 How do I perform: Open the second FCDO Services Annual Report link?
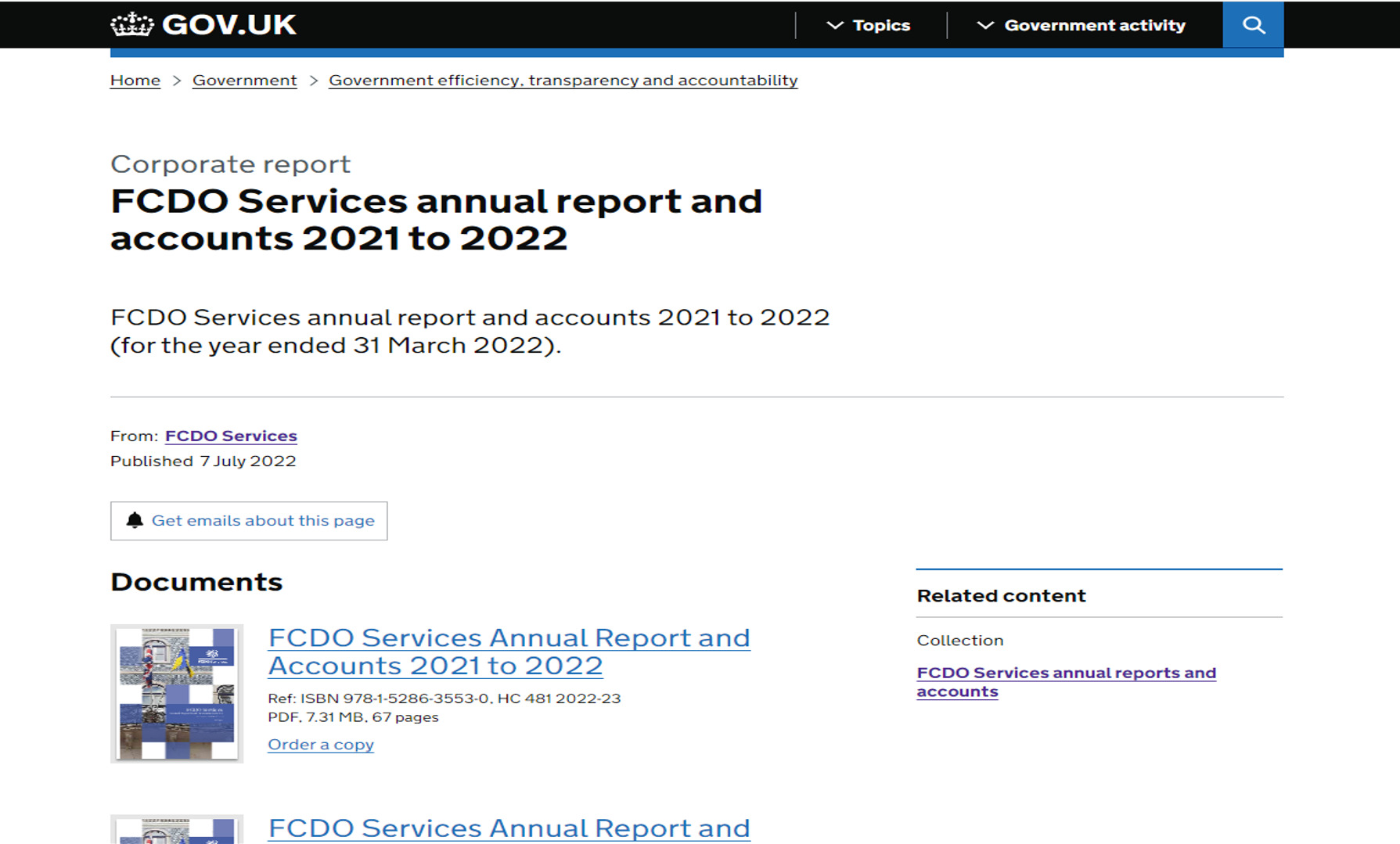509,828
